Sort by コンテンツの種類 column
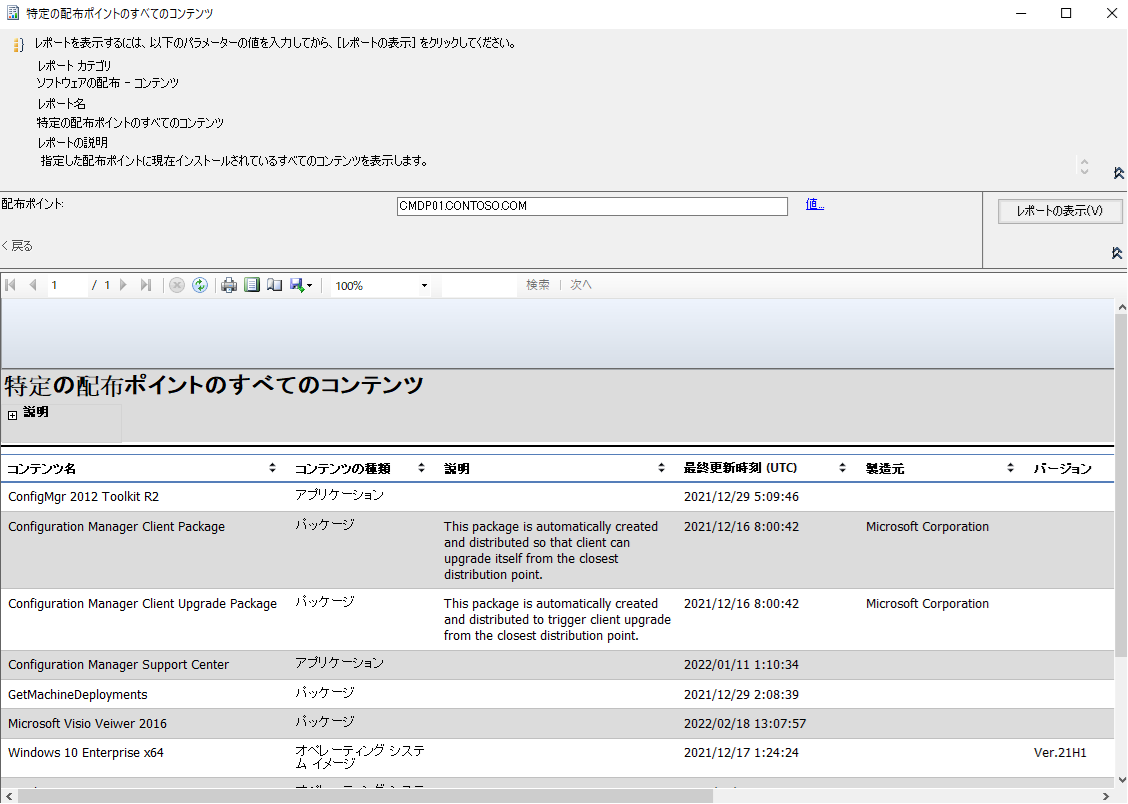Screen dimensions: 1128x804 [422, 468]
